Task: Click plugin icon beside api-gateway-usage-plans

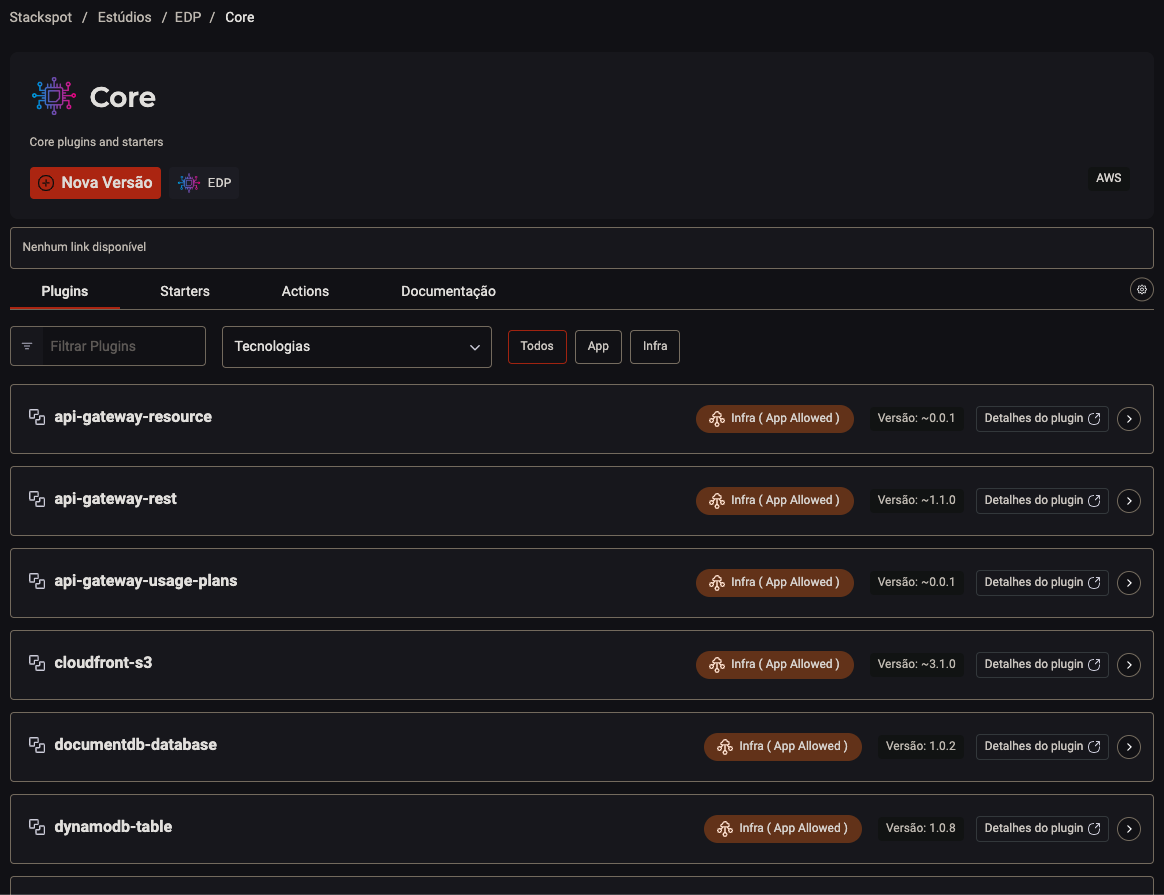Action: (x=36, y=581)
